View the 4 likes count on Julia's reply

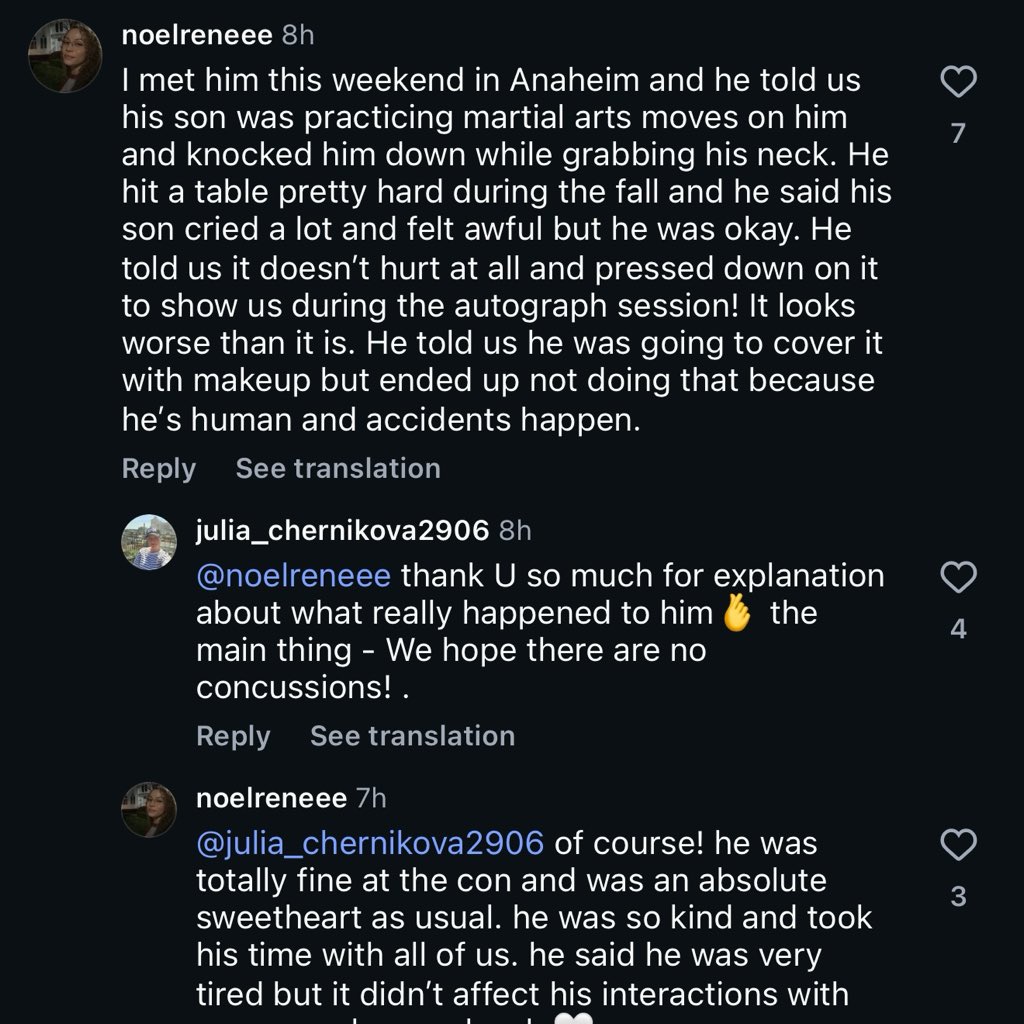958,629
